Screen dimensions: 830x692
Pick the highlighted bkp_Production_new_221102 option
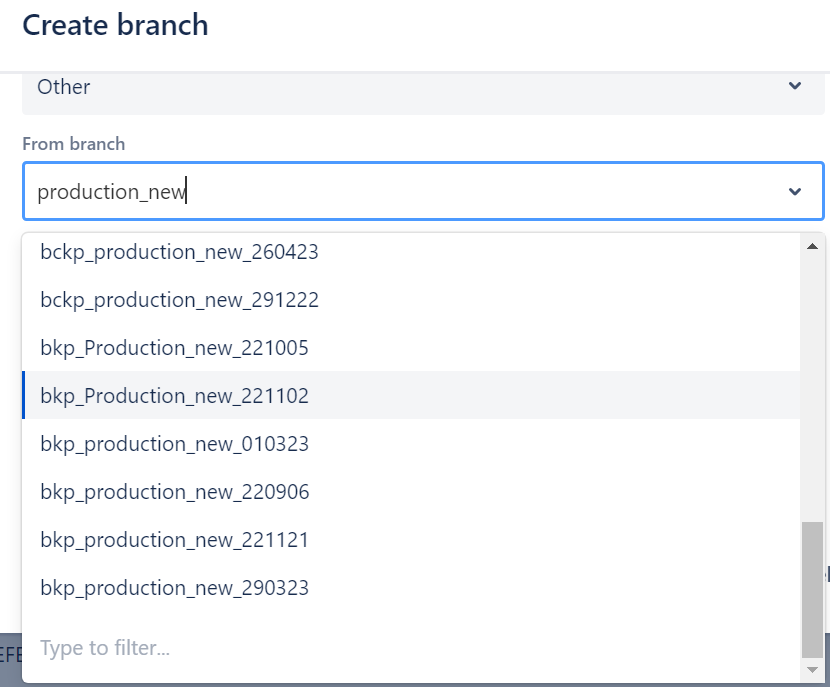click(175, 396)
